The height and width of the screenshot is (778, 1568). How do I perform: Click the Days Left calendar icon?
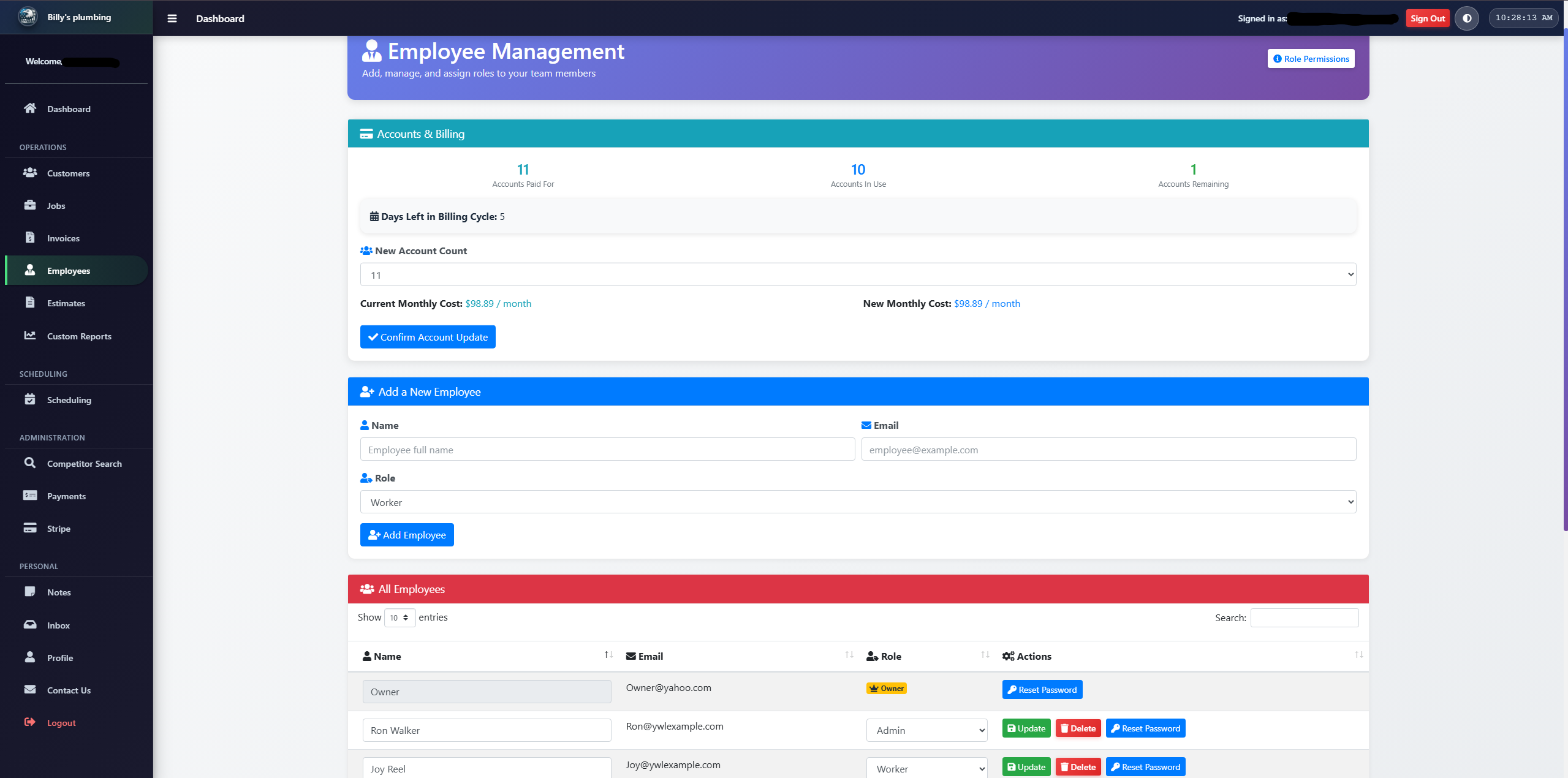pos(374,216)
